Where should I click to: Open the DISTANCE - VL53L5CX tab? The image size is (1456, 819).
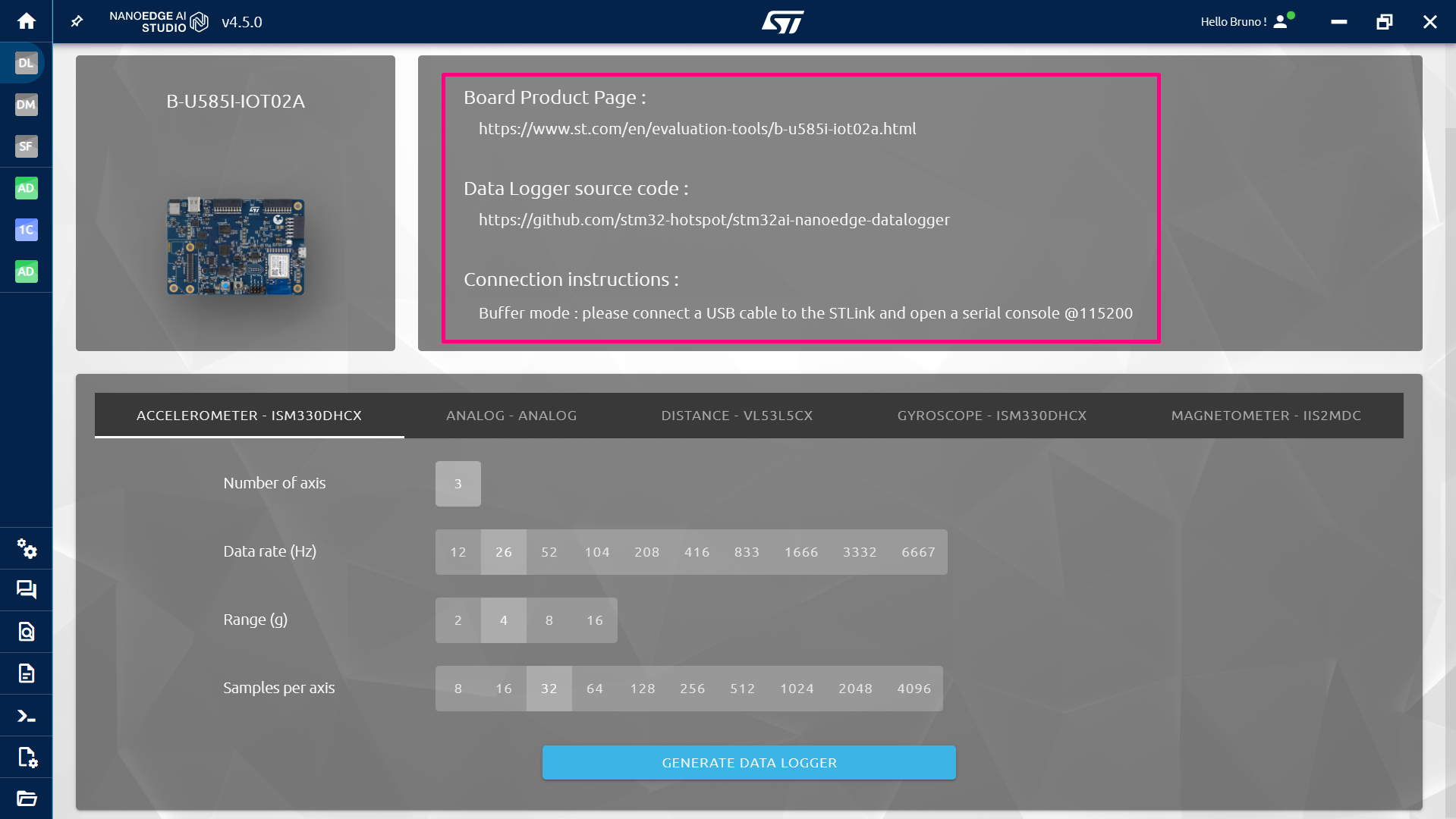pyautogui.click(x=737, y=416)
